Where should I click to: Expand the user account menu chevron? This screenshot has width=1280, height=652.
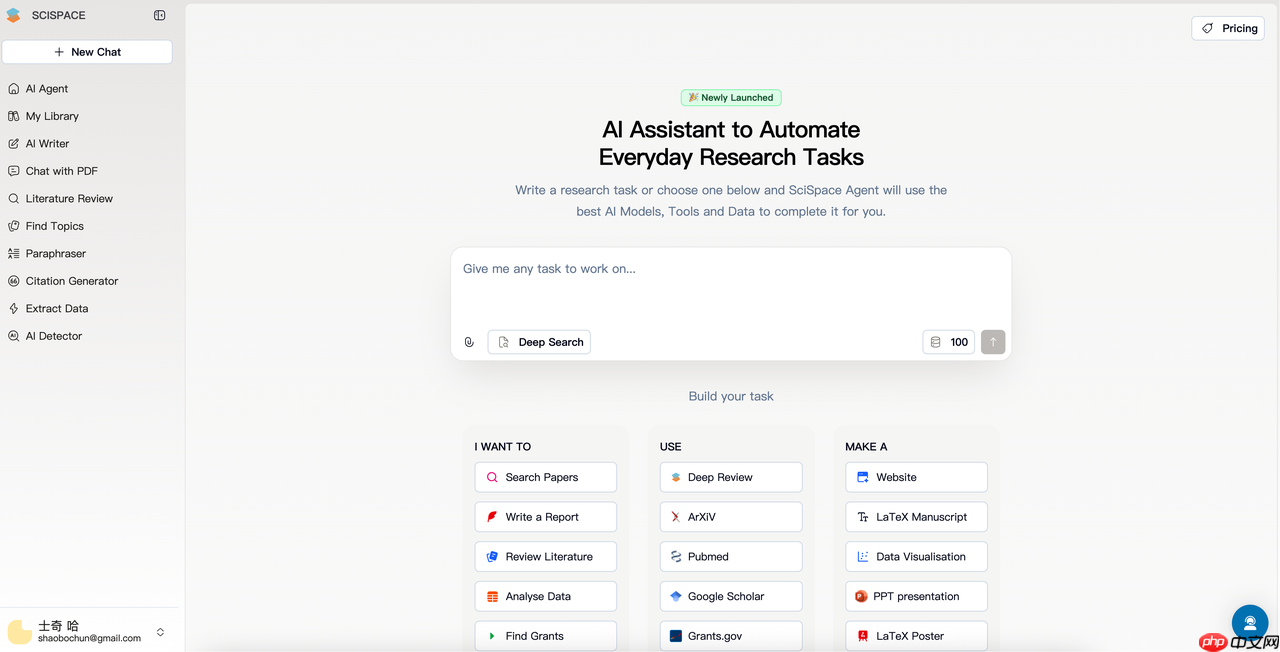[x=160, y=632]
